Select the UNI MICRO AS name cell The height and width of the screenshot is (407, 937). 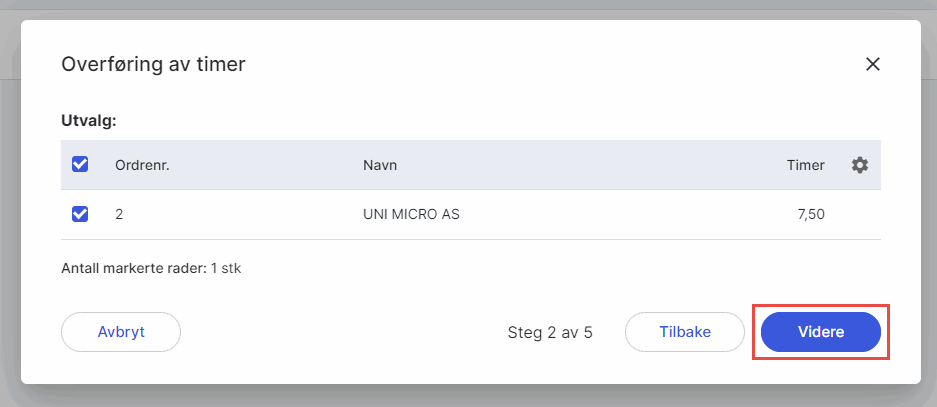pos(411,214)
